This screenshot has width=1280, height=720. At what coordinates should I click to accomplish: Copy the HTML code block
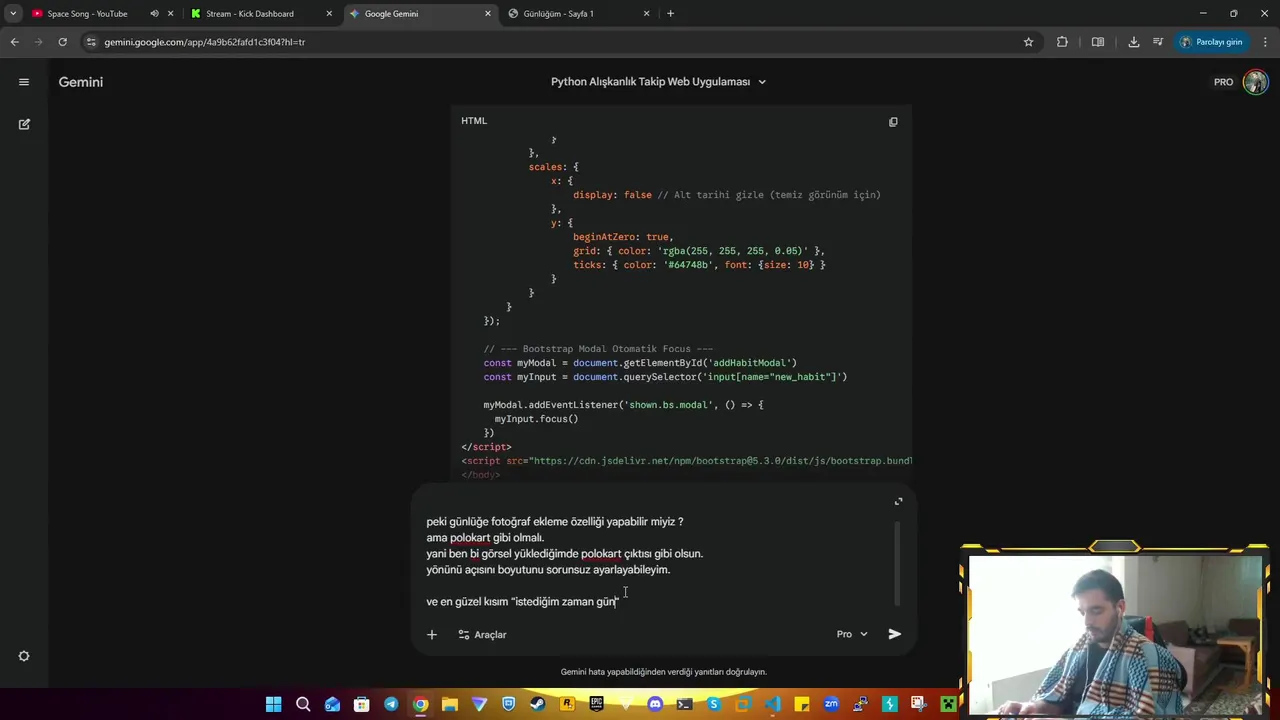[x=893, y=122]
